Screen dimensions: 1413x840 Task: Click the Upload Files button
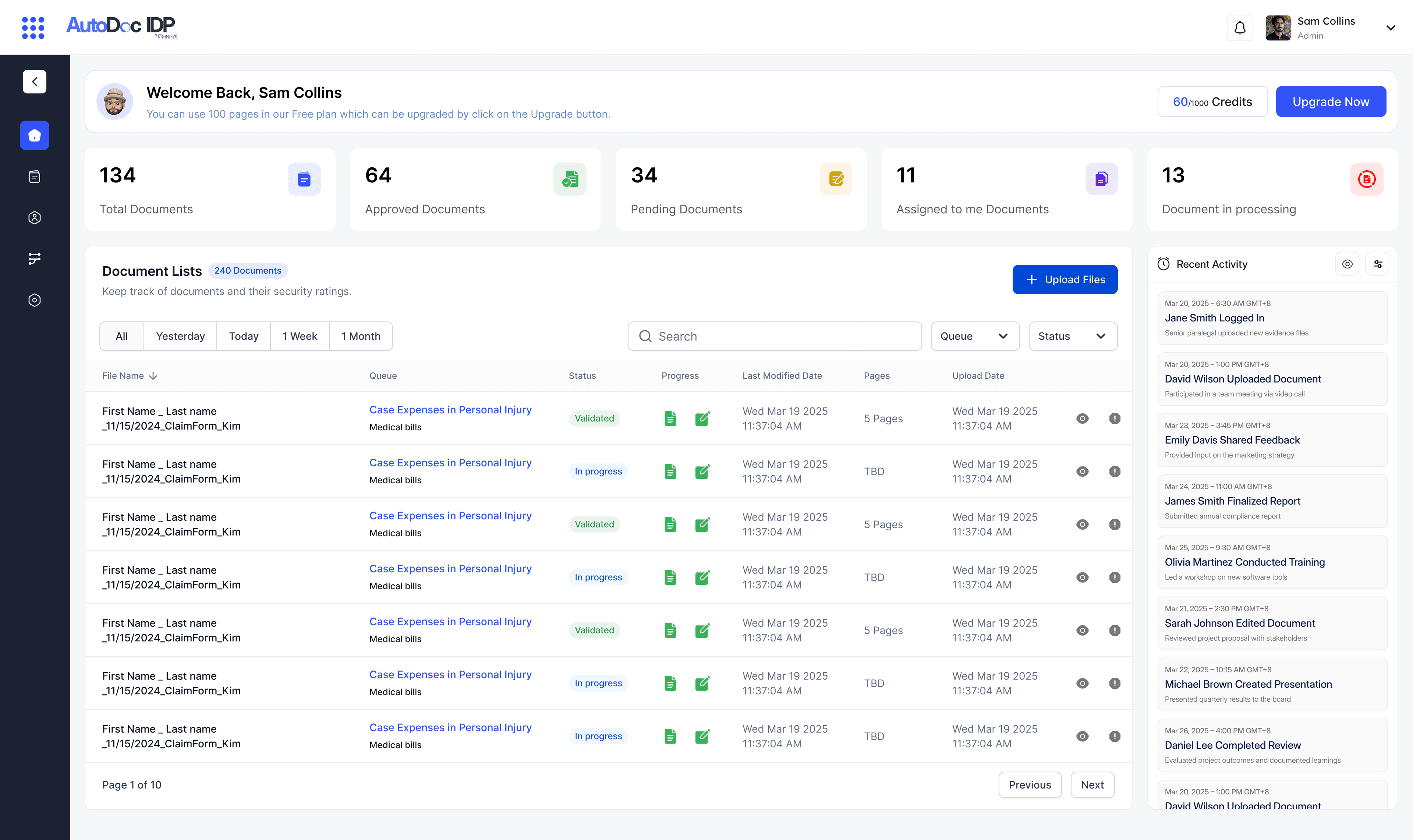[1065, 280]
